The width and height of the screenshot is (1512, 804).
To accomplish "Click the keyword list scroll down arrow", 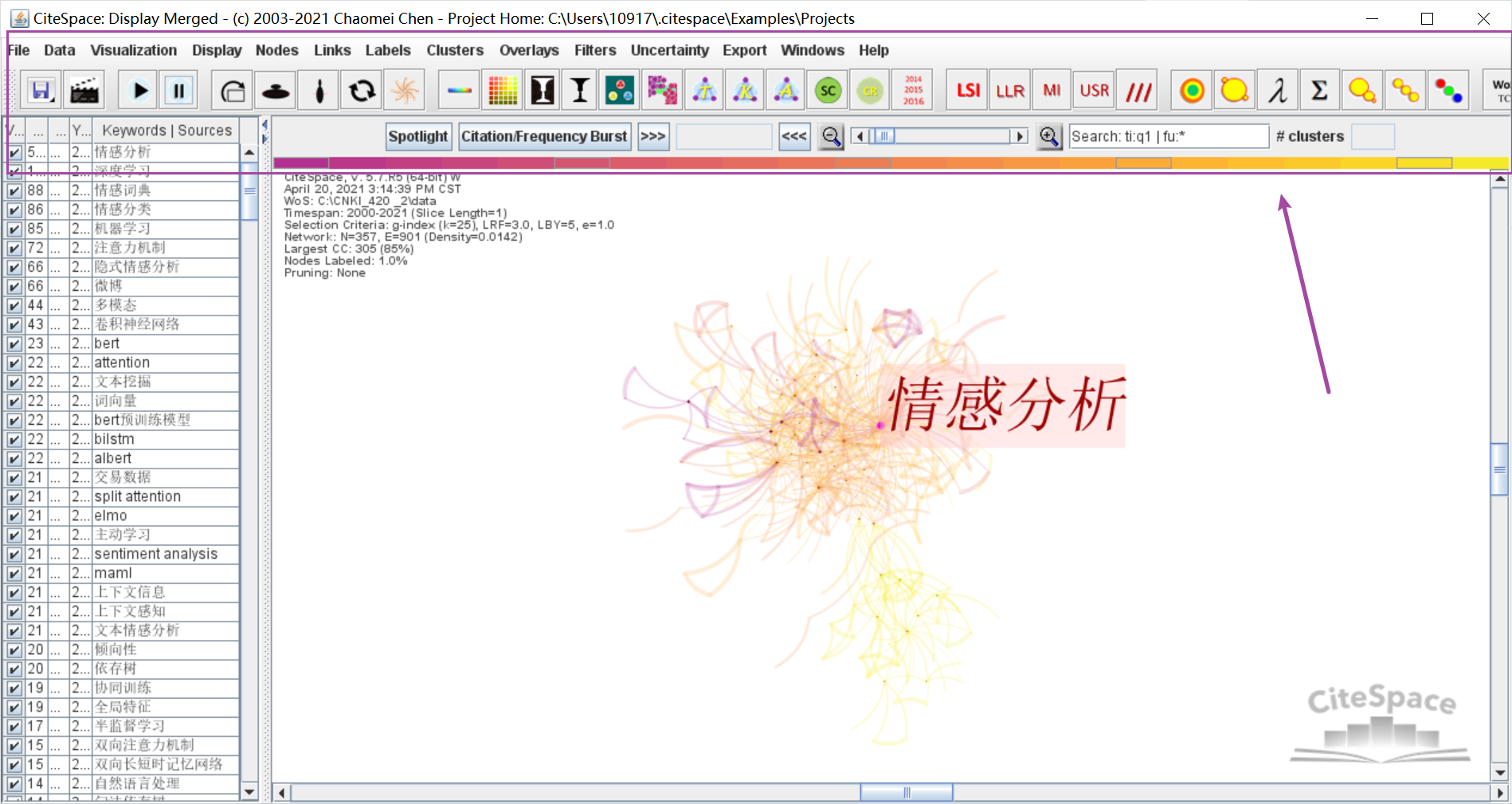I will tap(249, 792).
